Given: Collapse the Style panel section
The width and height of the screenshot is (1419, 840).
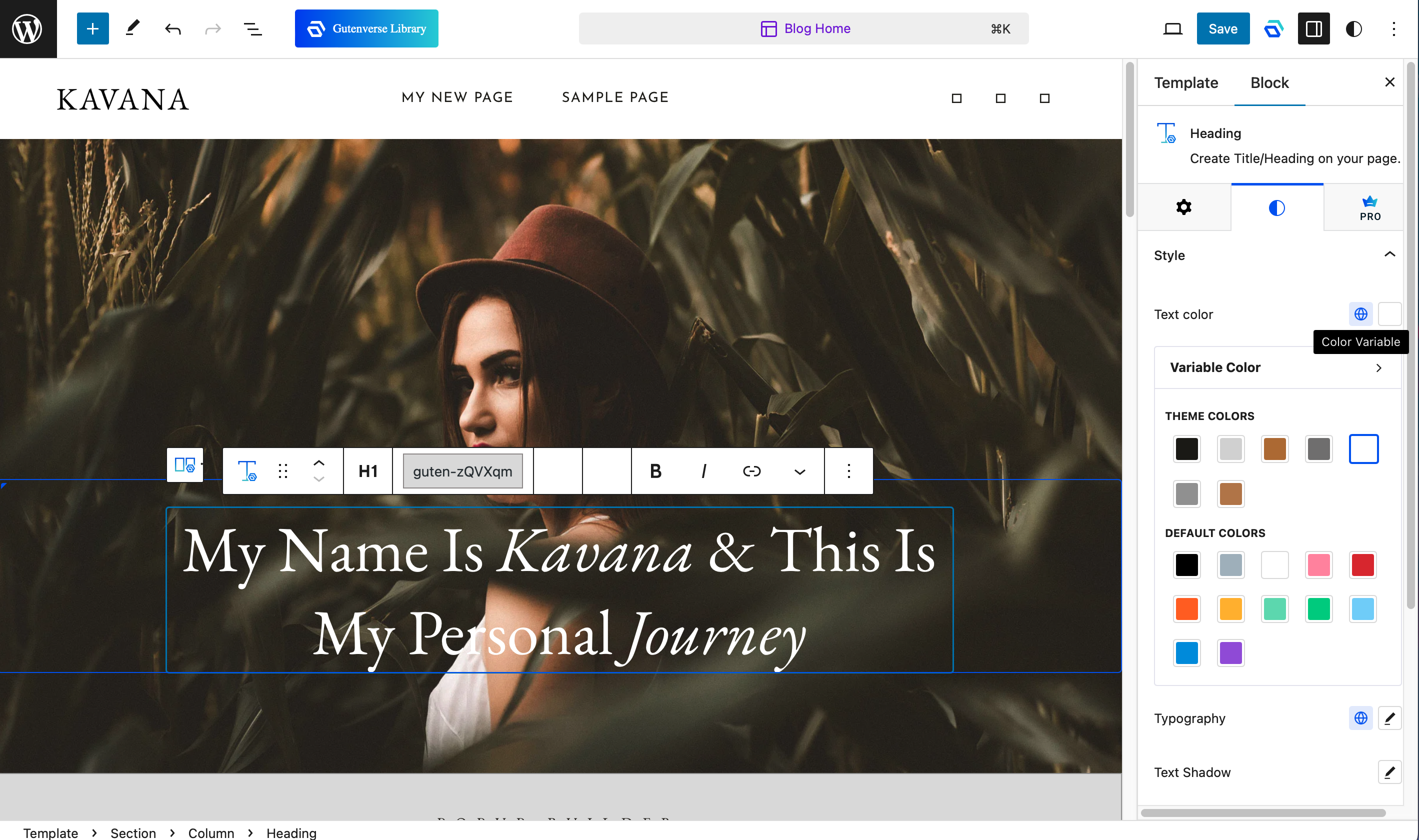Looking at the screenshot, I should (x=1389, y=254).
